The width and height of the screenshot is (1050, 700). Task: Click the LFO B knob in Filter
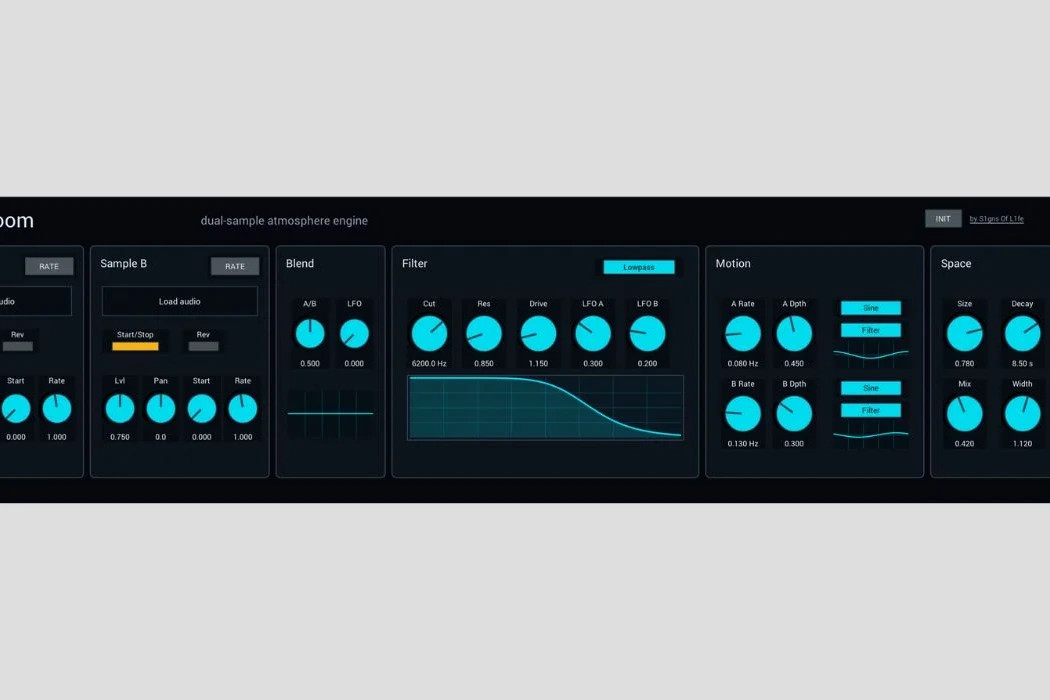(x=648, y=334)
